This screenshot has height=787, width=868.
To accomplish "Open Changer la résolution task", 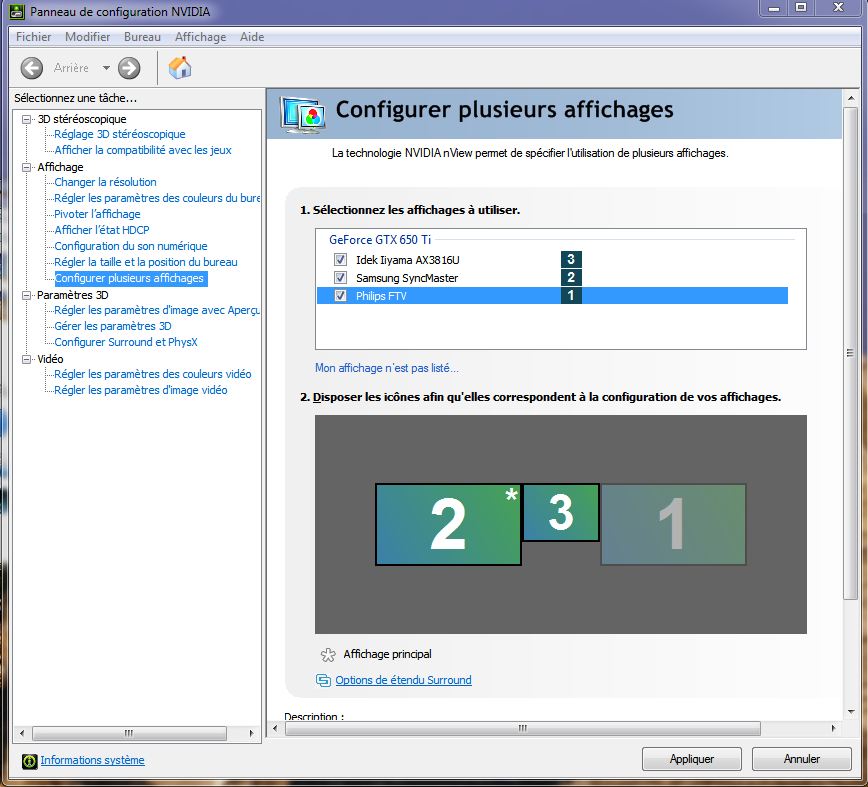I will (105, 182).
